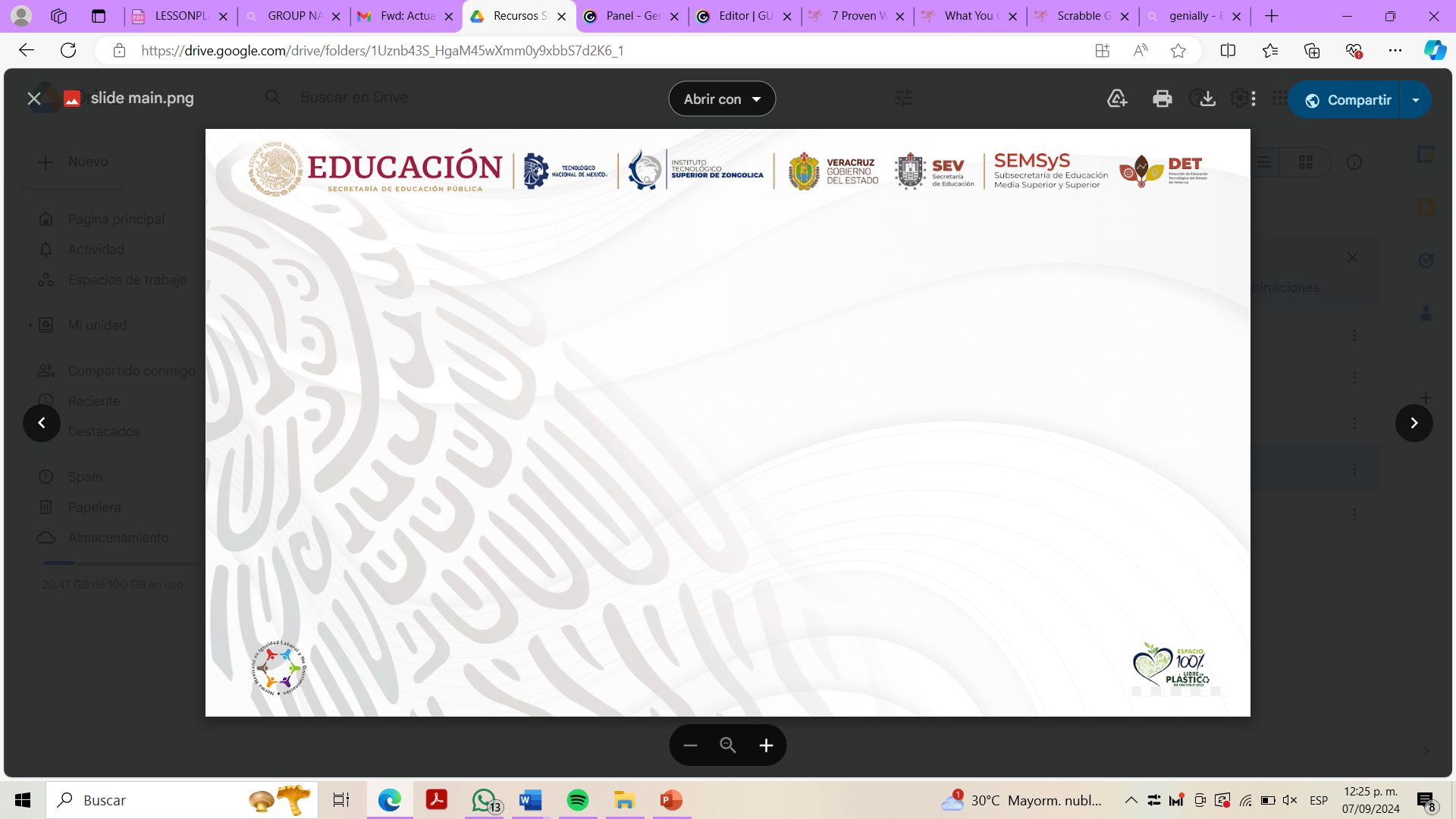
Task: Switch to the Scrabble browser tab
Action: point(1082,16)
